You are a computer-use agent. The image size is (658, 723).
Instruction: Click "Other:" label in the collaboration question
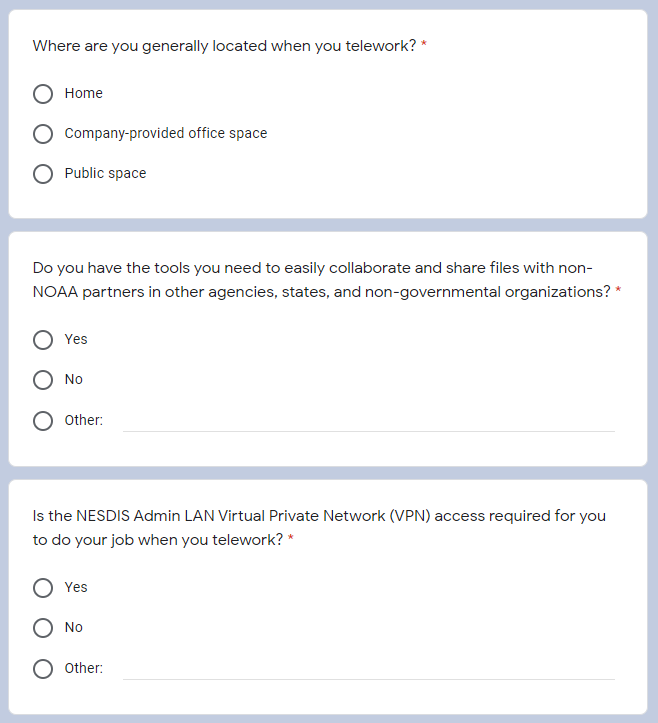pos(84,420)
